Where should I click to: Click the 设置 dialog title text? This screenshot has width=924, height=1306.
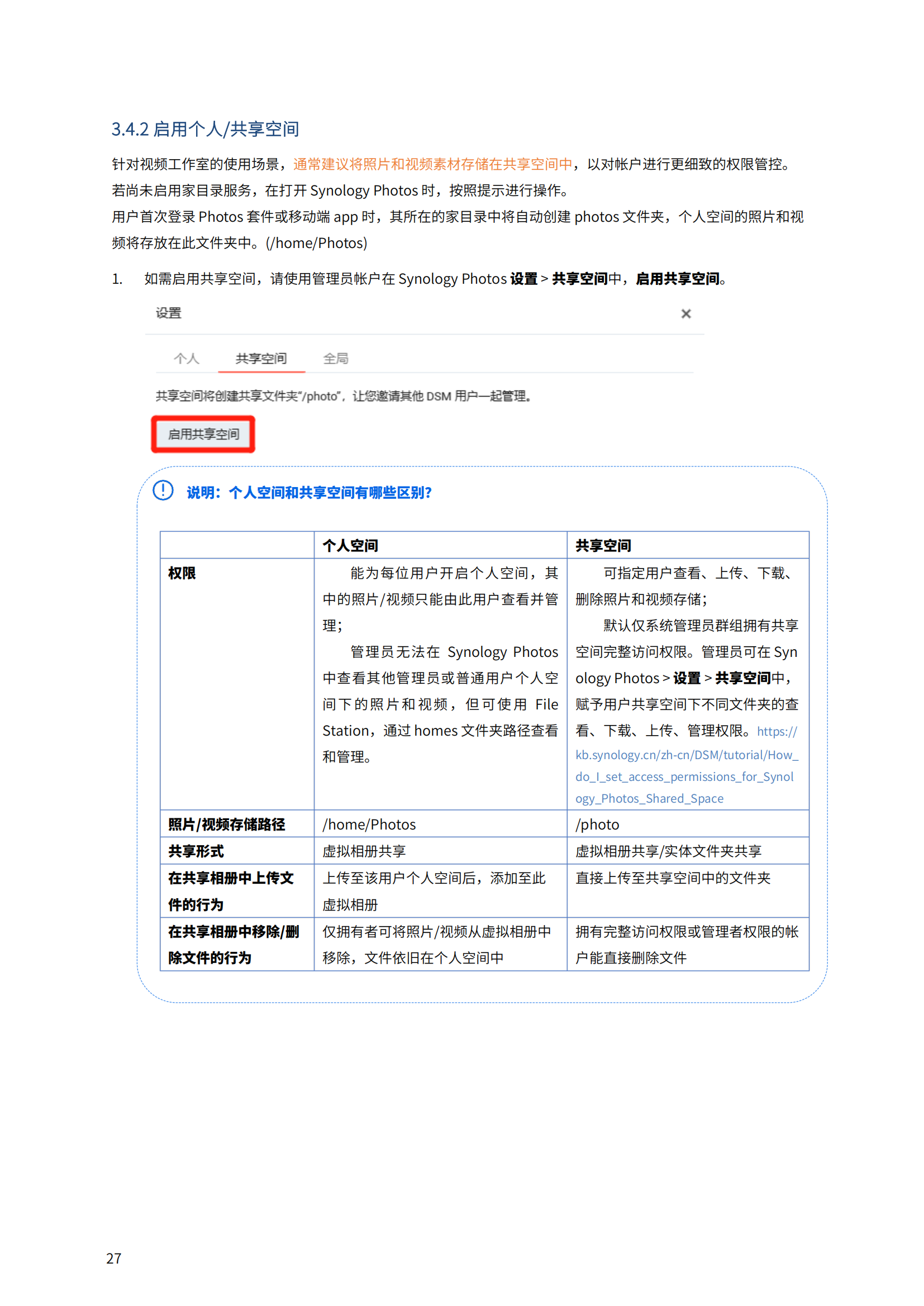click(x=168, y=313)
